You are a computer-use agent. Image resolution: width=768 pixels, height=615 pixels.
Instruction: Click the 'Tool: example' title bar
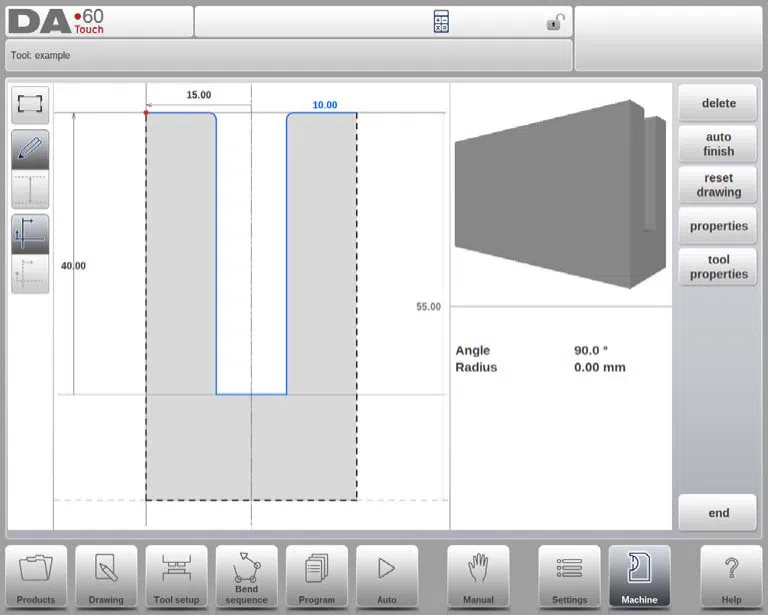pos(288,55)
